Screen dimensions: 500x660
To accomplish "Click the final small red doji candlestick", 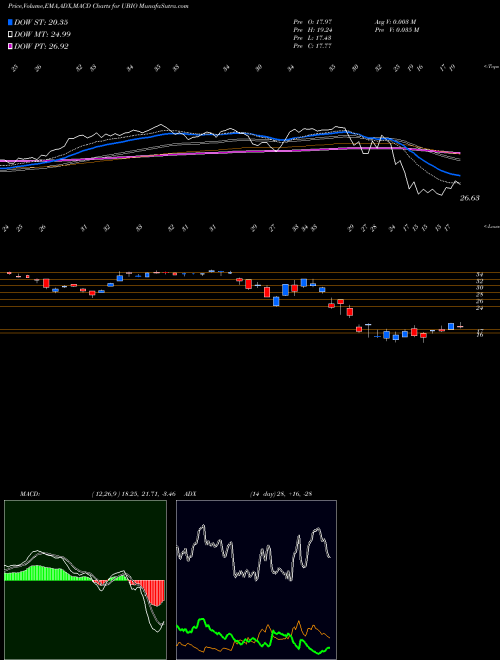I will (460, 326).
